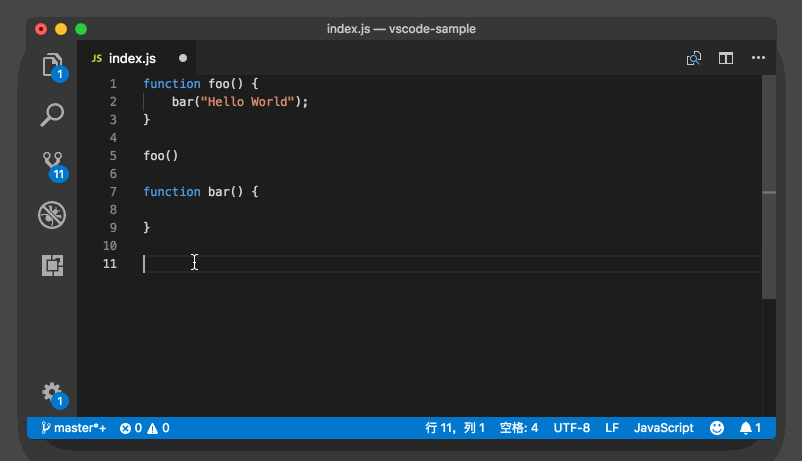This screenshot has height=461, width=802.
Task: Click the master*+ git branch indicator
Action: [74, 428]
